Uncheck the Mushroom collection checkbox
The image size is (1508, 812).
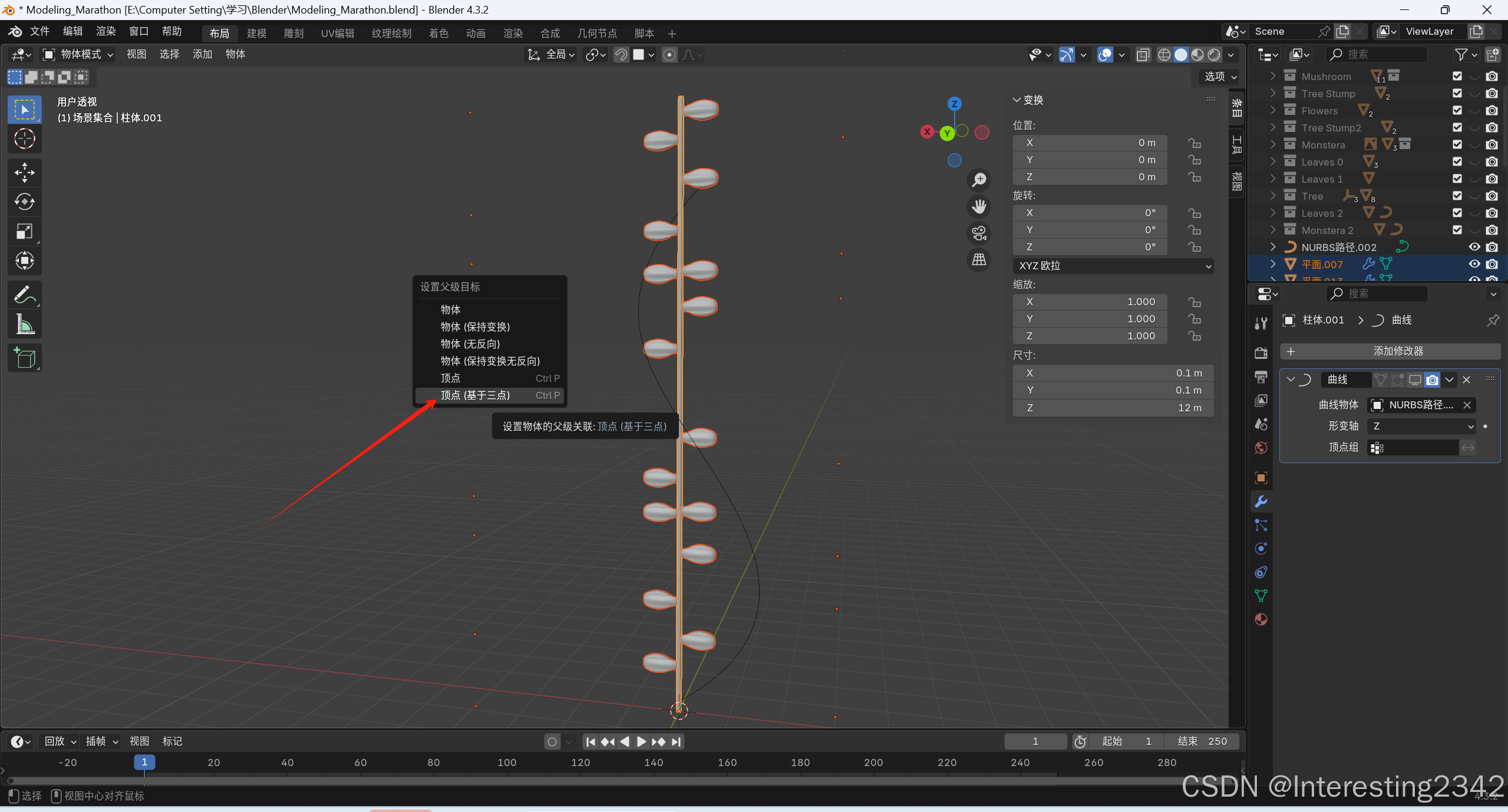1457,76
